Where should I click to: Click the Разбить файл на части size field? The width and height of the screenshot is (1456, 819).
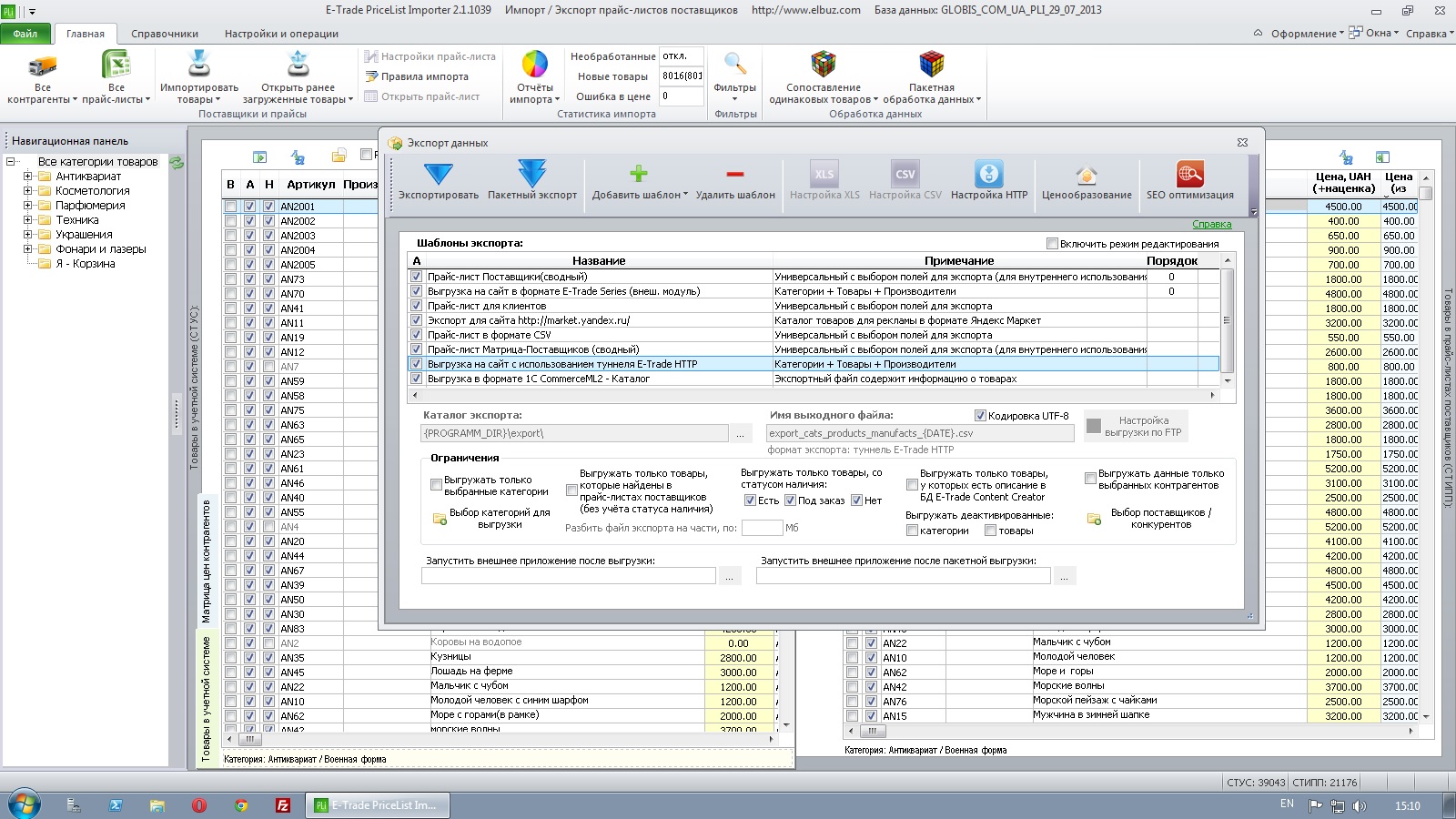click(x=762, y=528)
